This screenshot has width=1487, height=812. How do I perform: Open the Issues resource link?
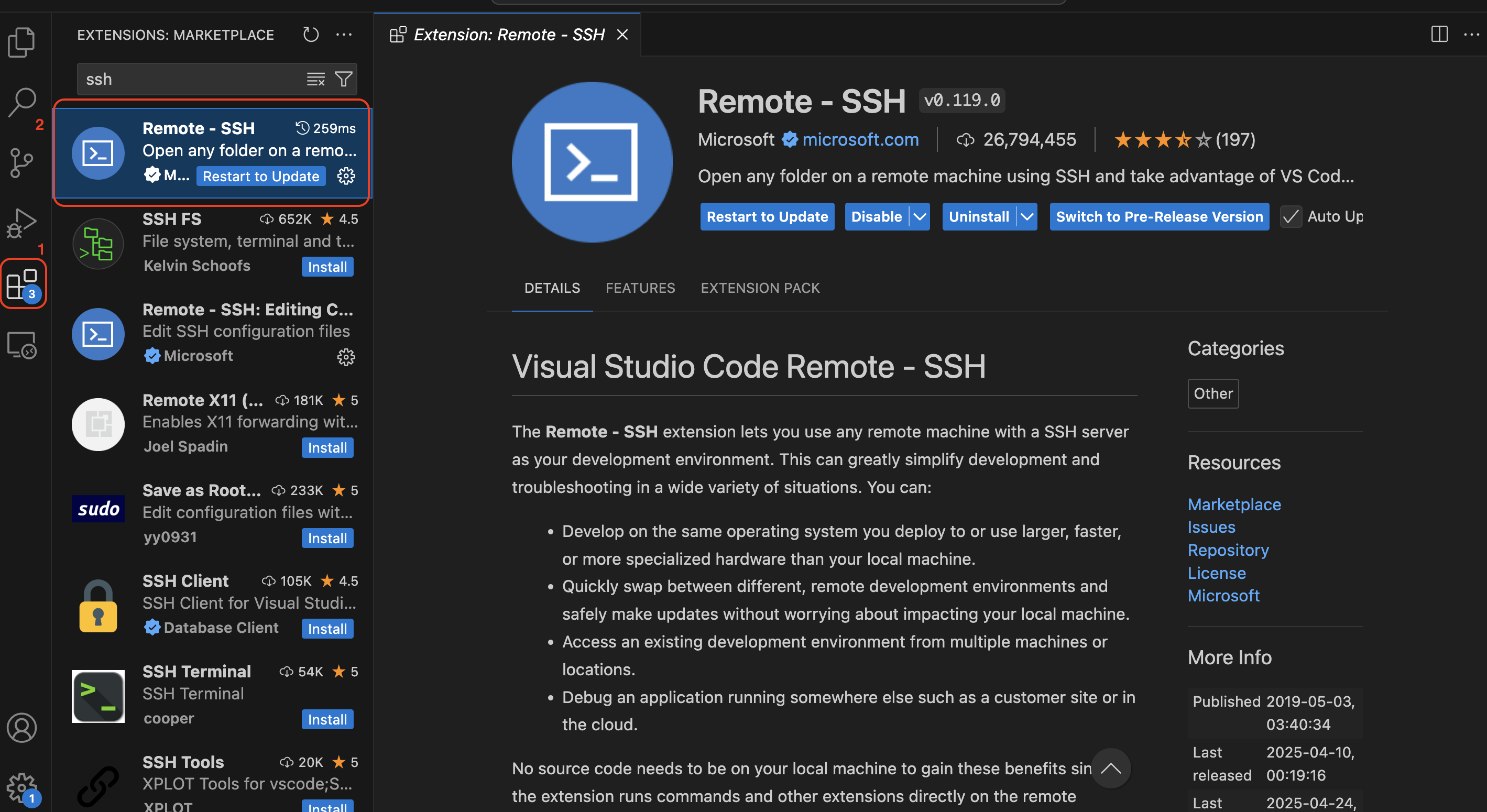pyautogui.click(x=1211, y=527)
